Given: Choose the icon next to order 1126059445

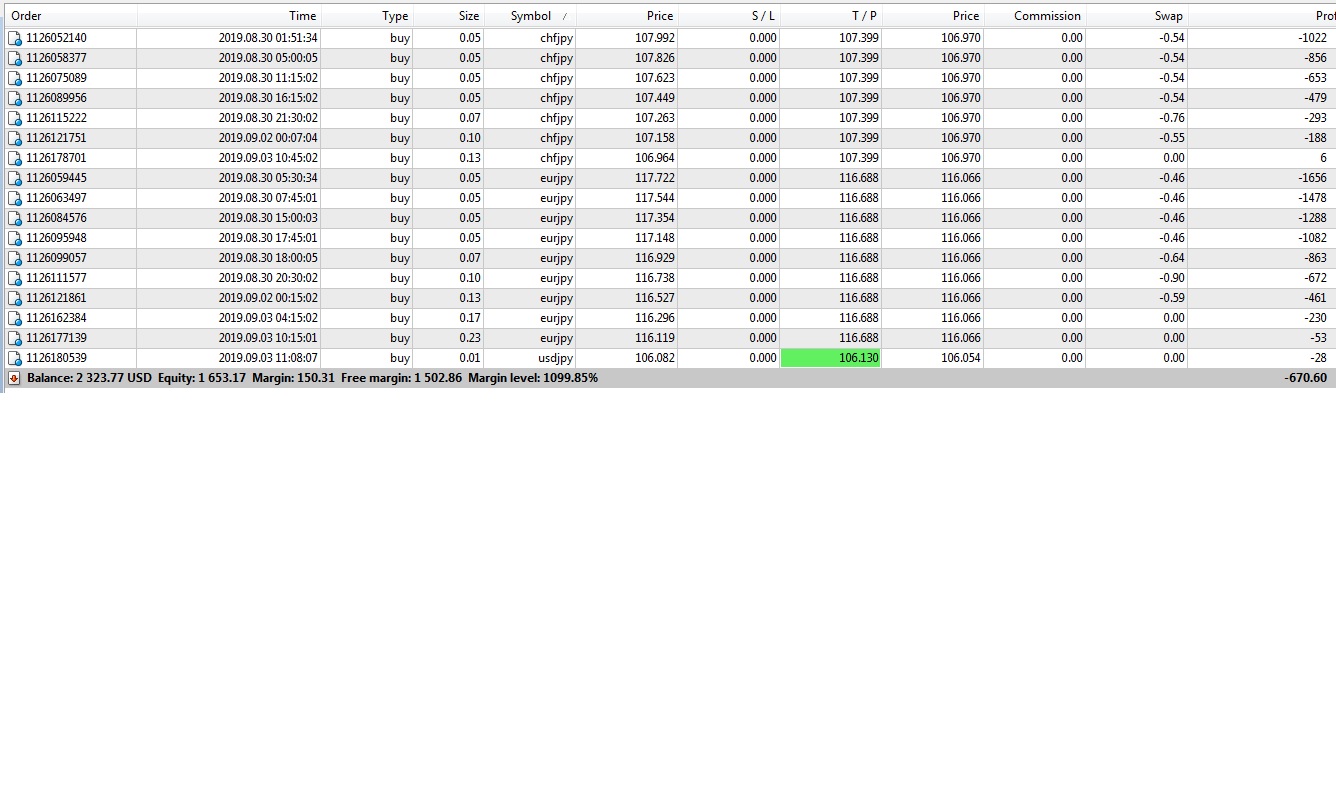Looking at the screenshot, I should (x=15, y=178).
